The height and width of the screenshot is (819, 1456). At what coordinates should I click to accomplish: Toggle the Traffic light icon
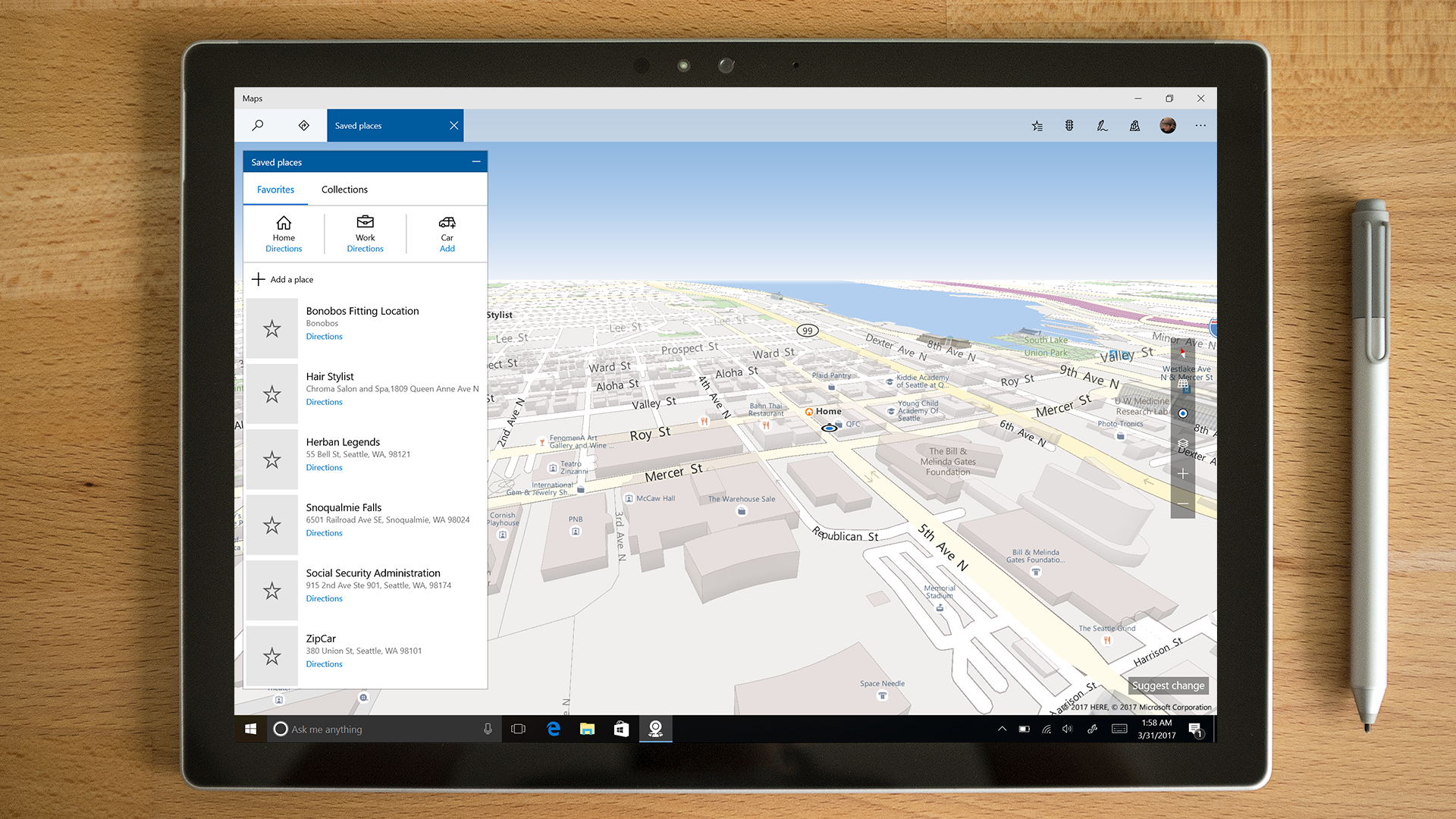[x=1069, y=126]
